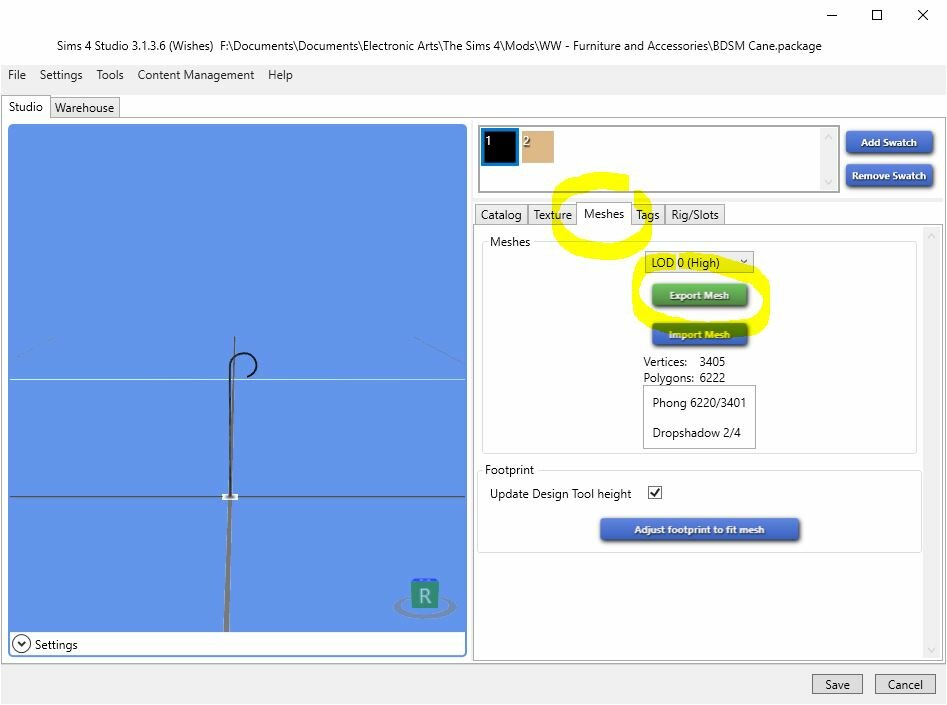
Task: Select the Meshes tab
Action: (x=604, y=214)
